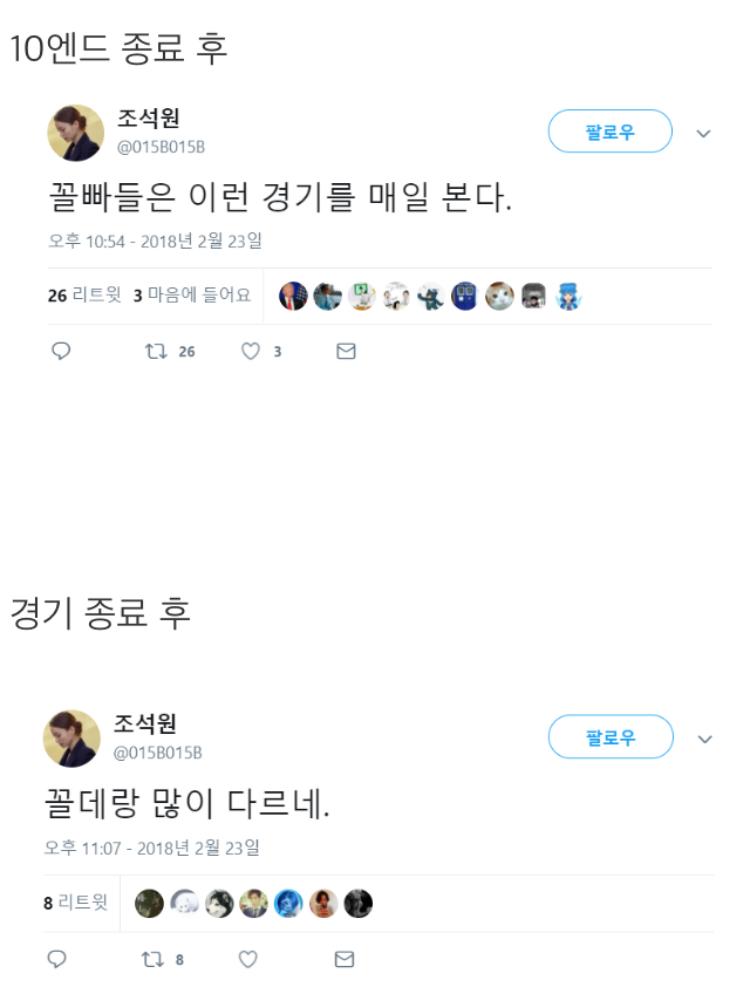Like the second tweet
Image resolution: width=750 pixels, height=997 pixels.
[248, 959]
